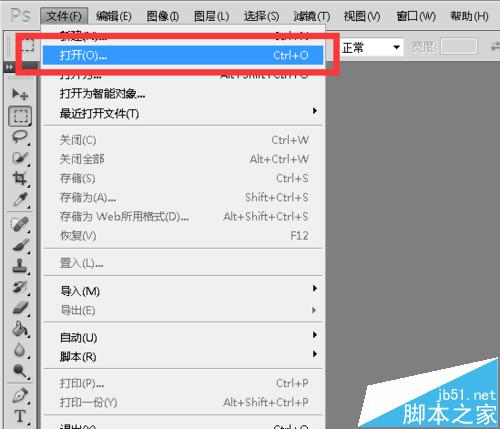Screen dimensions: 500x429
Task: Open the 帮助(H) menu
Action: coord(469,16)
